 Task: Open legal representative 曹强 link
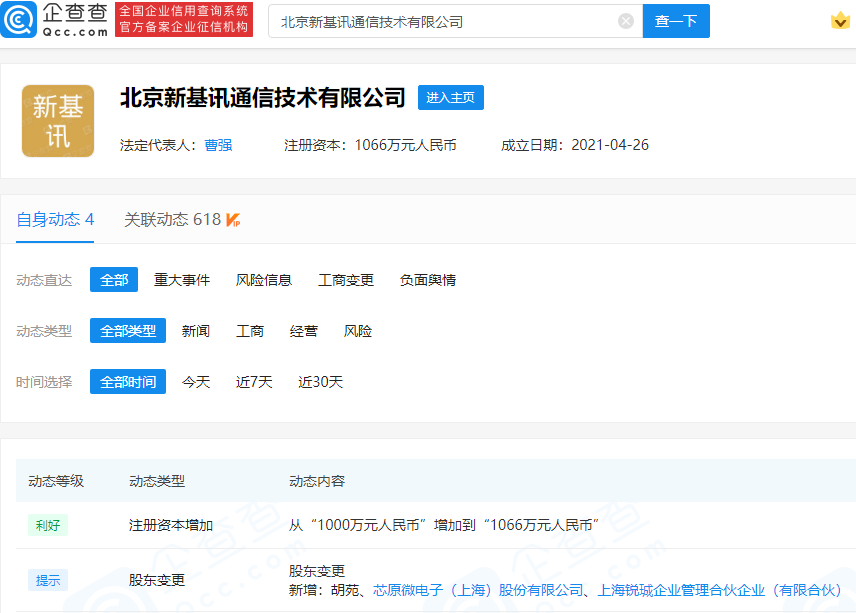click(x=218, y=145)
